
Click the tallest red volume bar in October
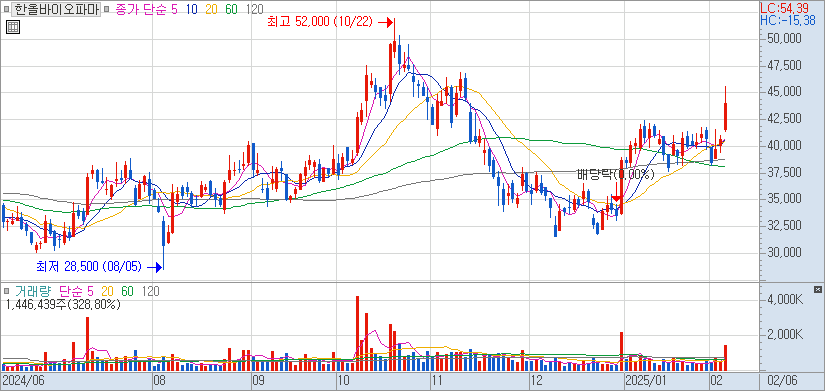(357, 334)
